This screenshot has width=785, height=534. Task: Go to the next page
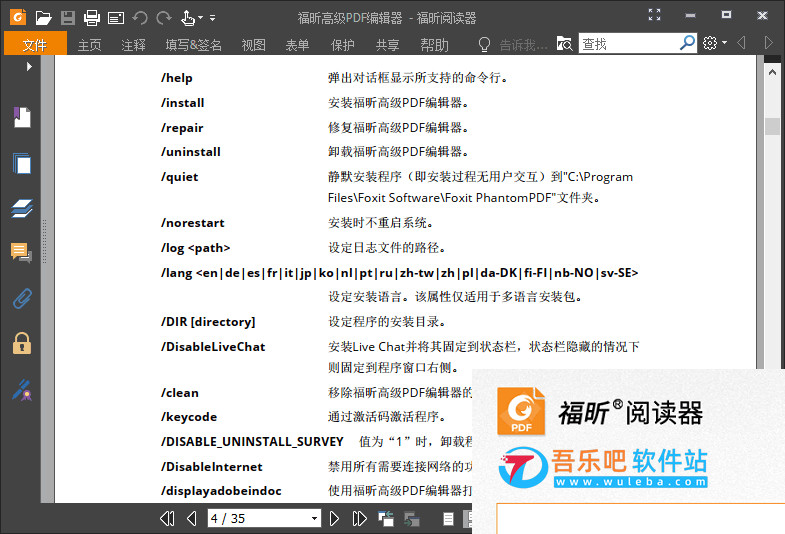(x=334, y=518)
